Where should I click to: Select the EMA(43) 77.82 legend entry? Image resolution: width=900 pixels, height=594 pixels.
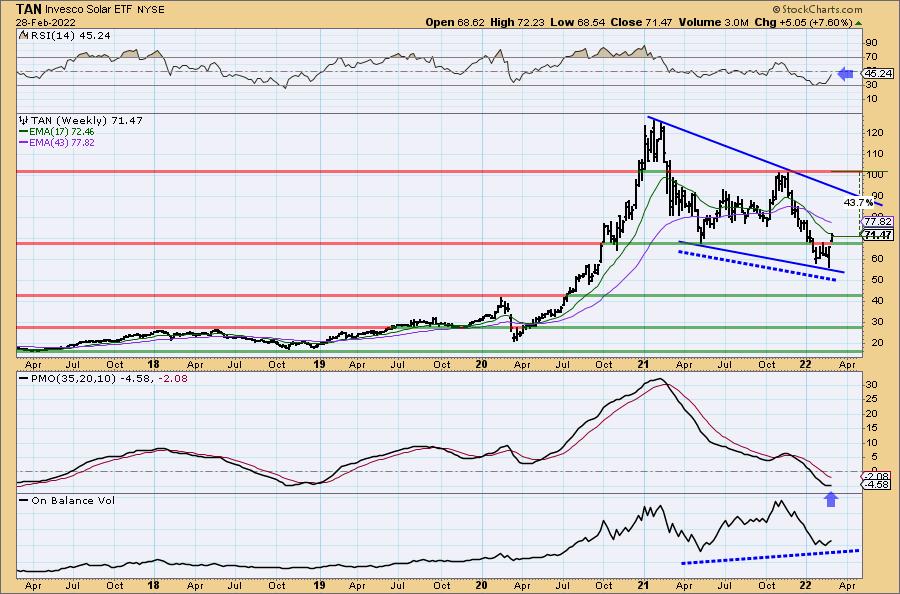pos(57,142)
